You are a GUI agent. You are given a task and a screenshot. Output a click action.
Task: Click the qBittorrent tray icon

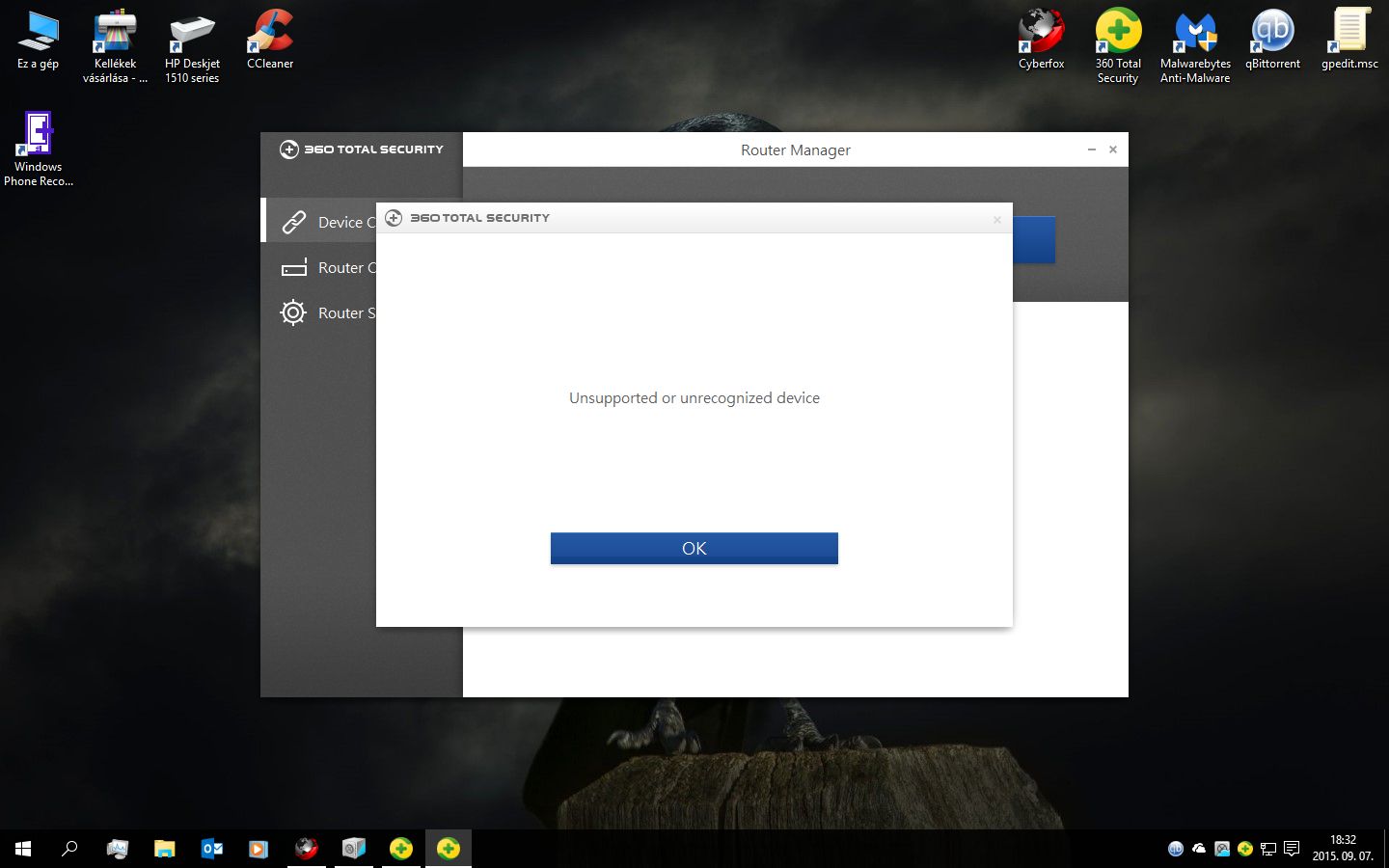point(1176,849)
